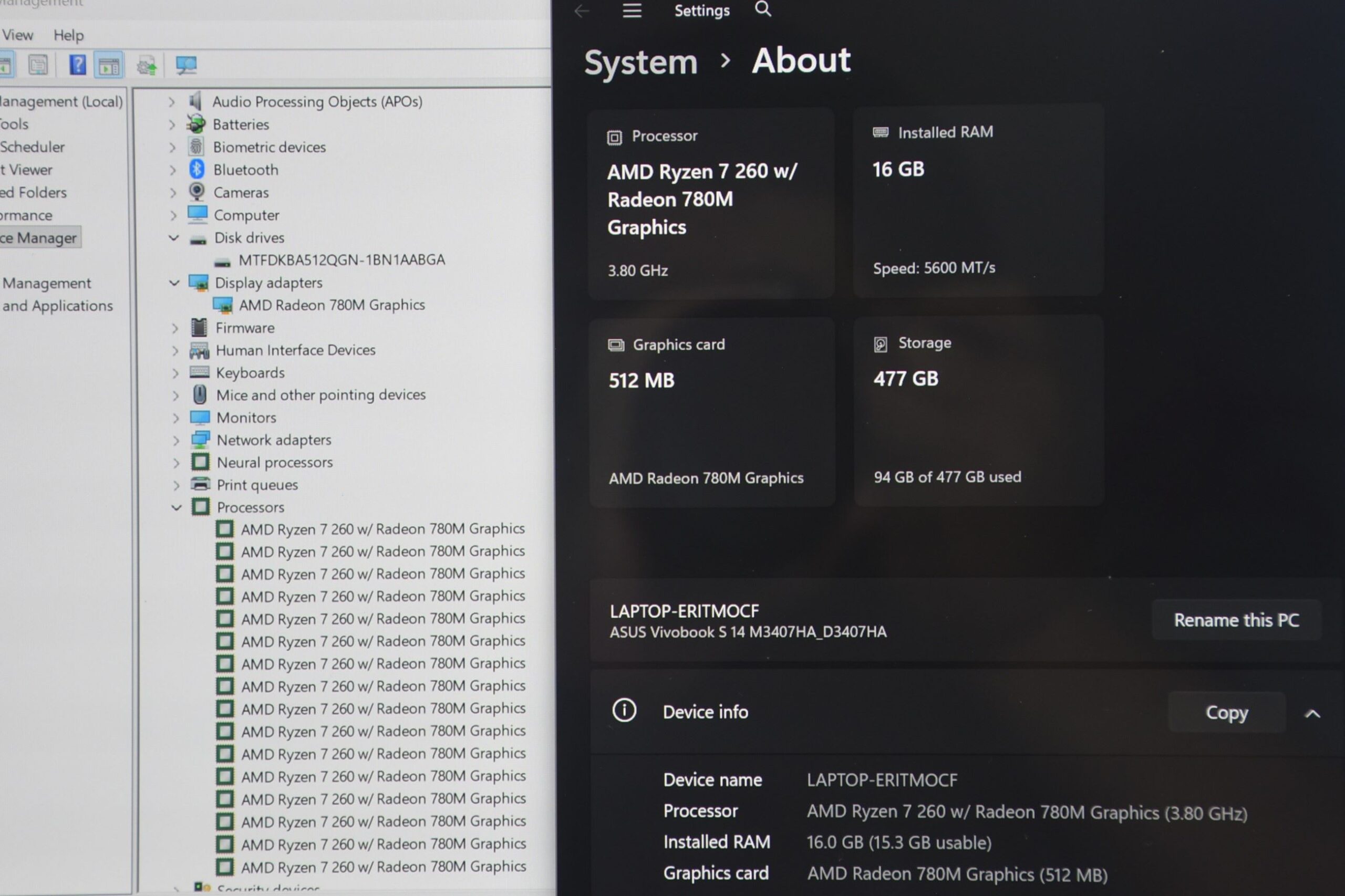Click the Mice and other pointing devices icon
This screenshot has height=896, width=1345.
pyautogui.click(x=200, y=394)
